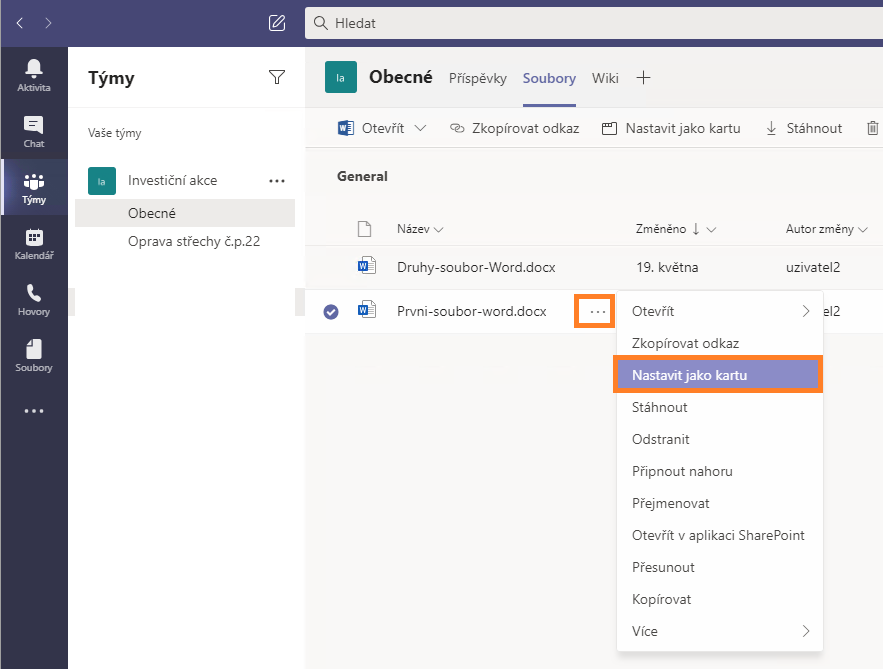Show more apps in left sidebar

click(x=34, y=411)
